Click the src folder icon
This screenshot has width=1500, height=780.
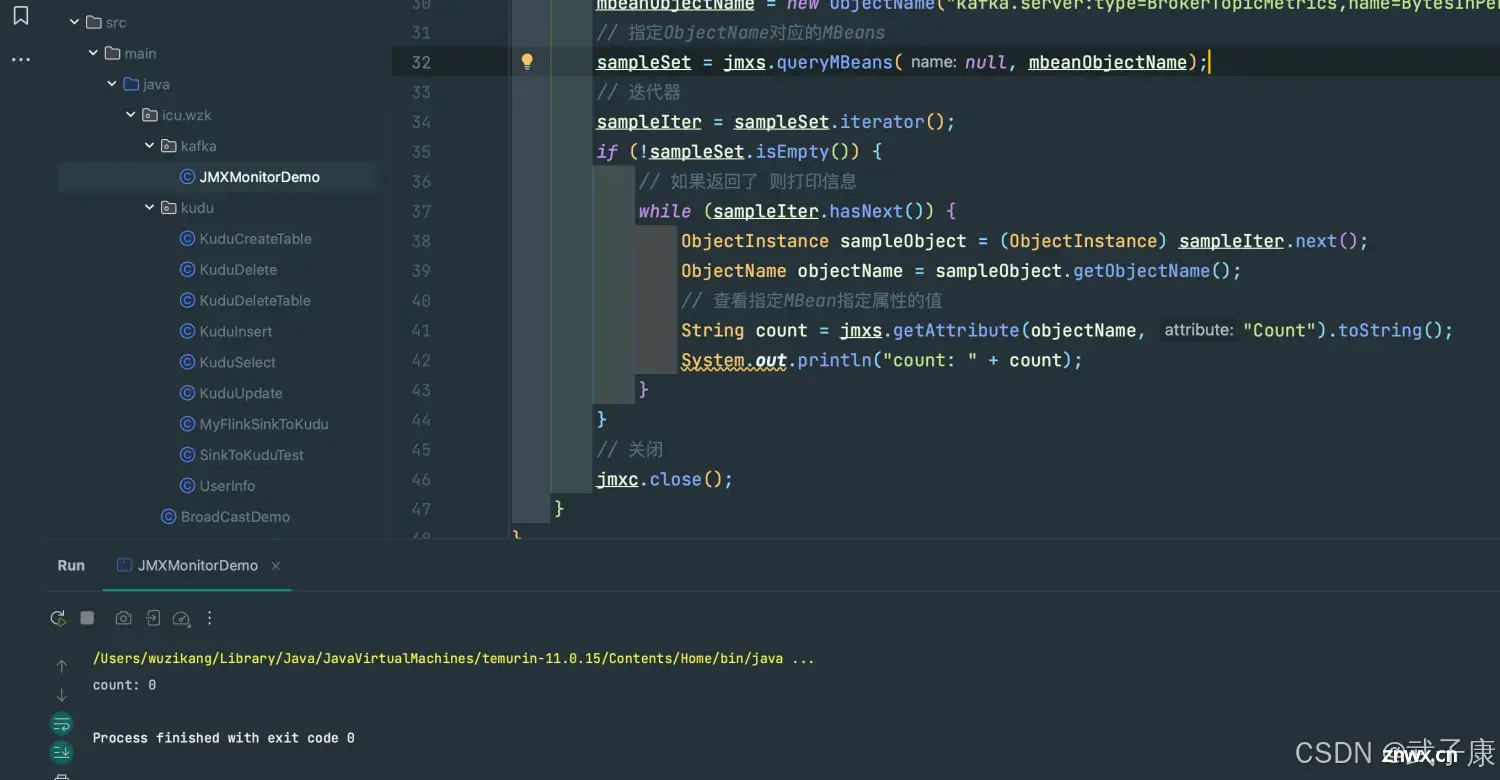(x=94, y=22)
